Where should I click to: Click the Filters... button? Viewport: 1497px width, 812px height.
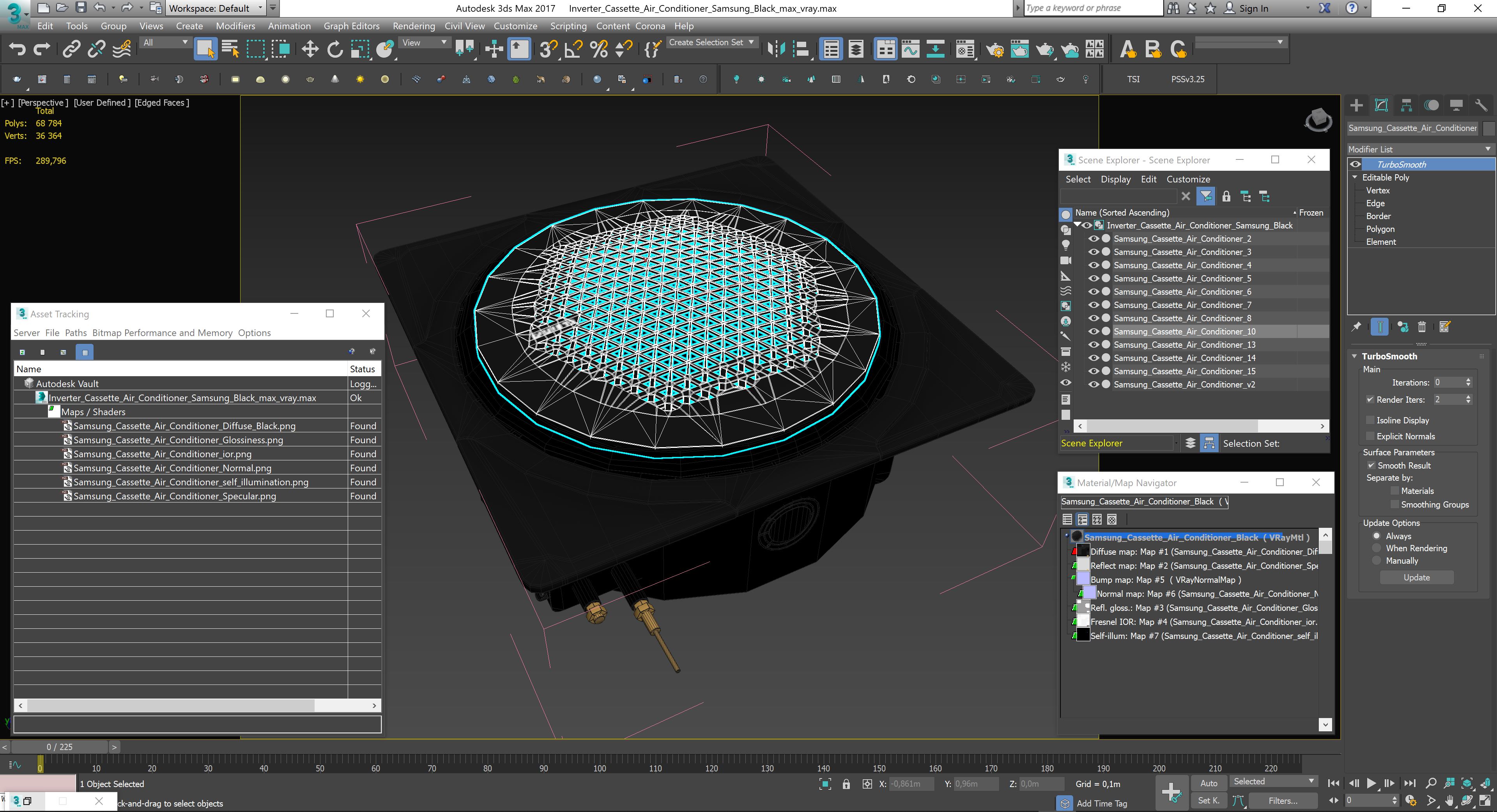(1283, 800)
